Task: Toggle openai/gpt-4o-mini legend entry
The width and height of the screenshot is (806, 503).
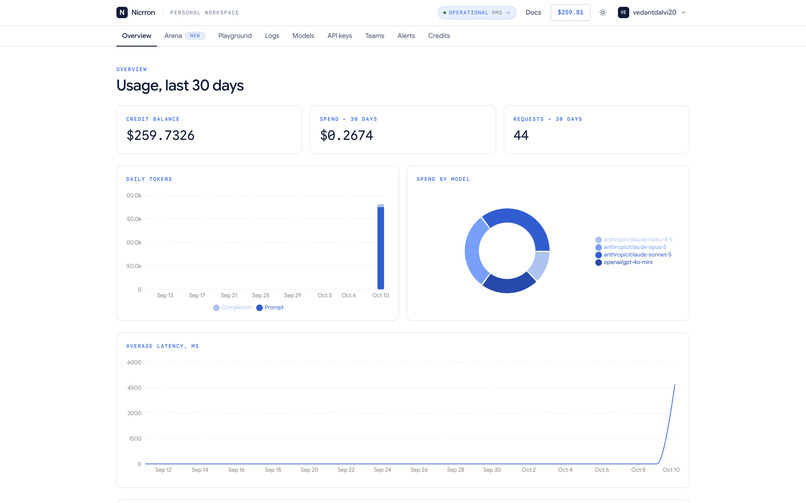Action: [x=624, y=262]
